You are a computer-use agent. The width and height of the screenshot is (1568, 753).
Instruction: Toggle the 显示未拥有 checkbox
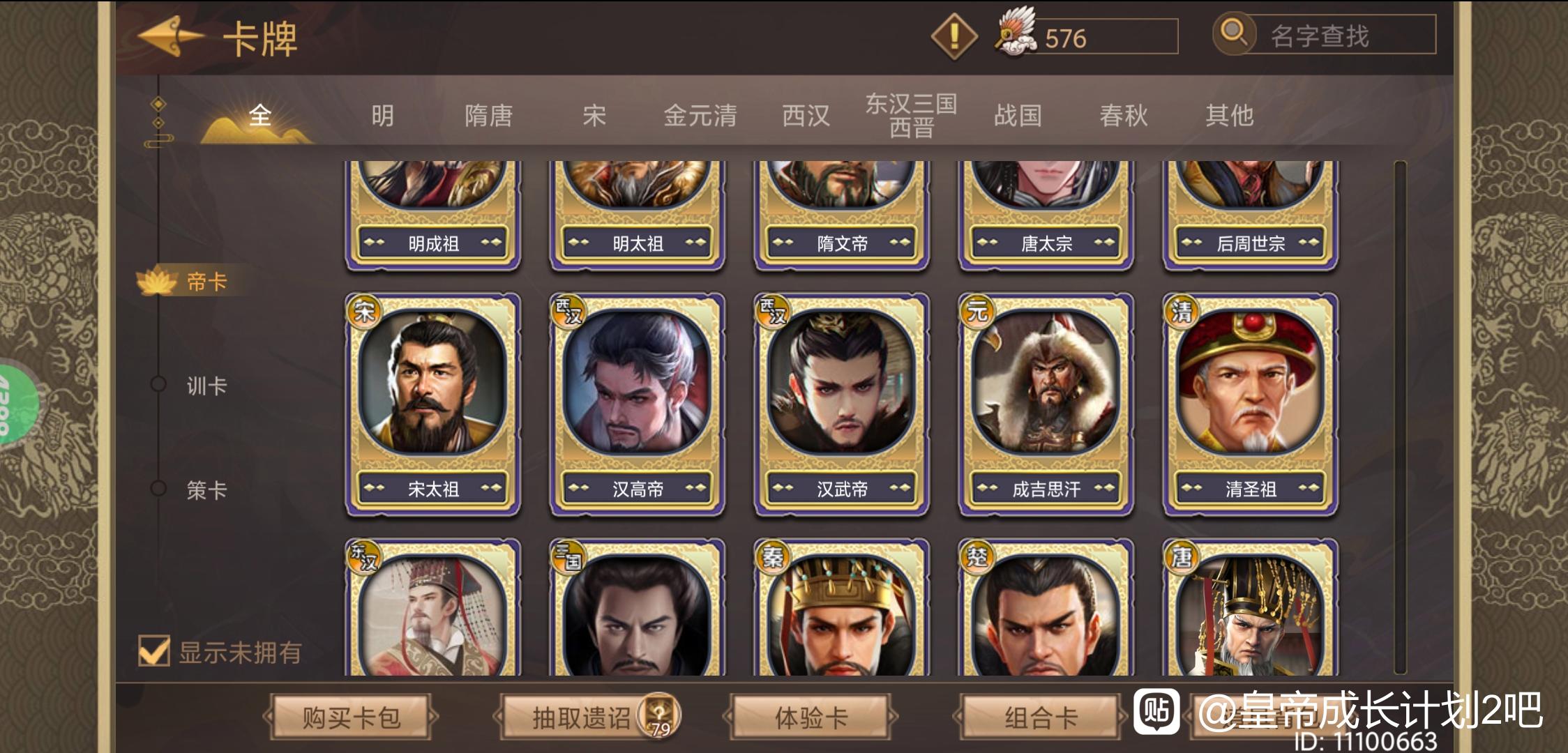point(153,651)
